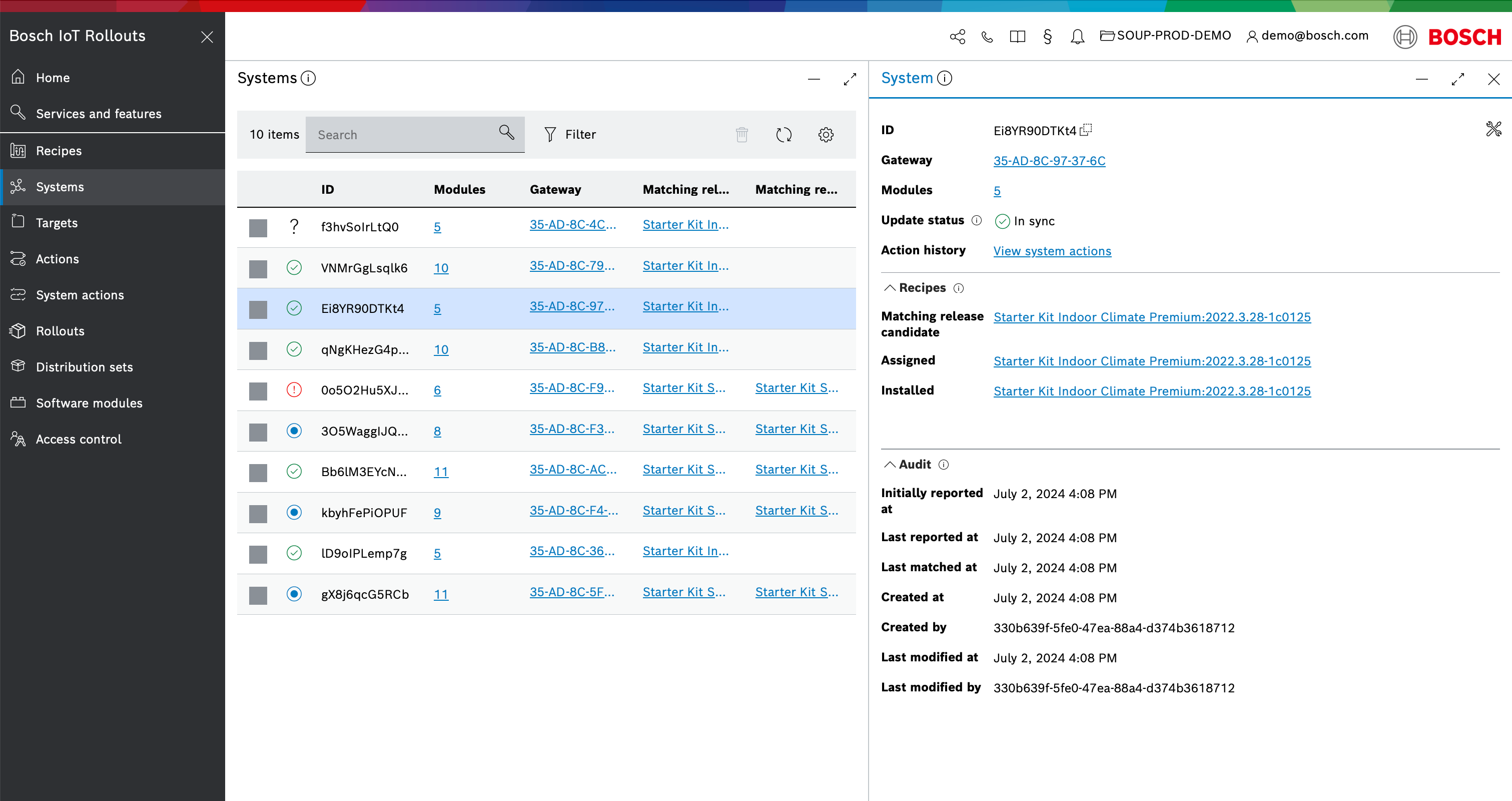Open modules count 10 for VNMrGgLsqlk6
Viewport: 1512px width, 801px height.
coord(441,268)
